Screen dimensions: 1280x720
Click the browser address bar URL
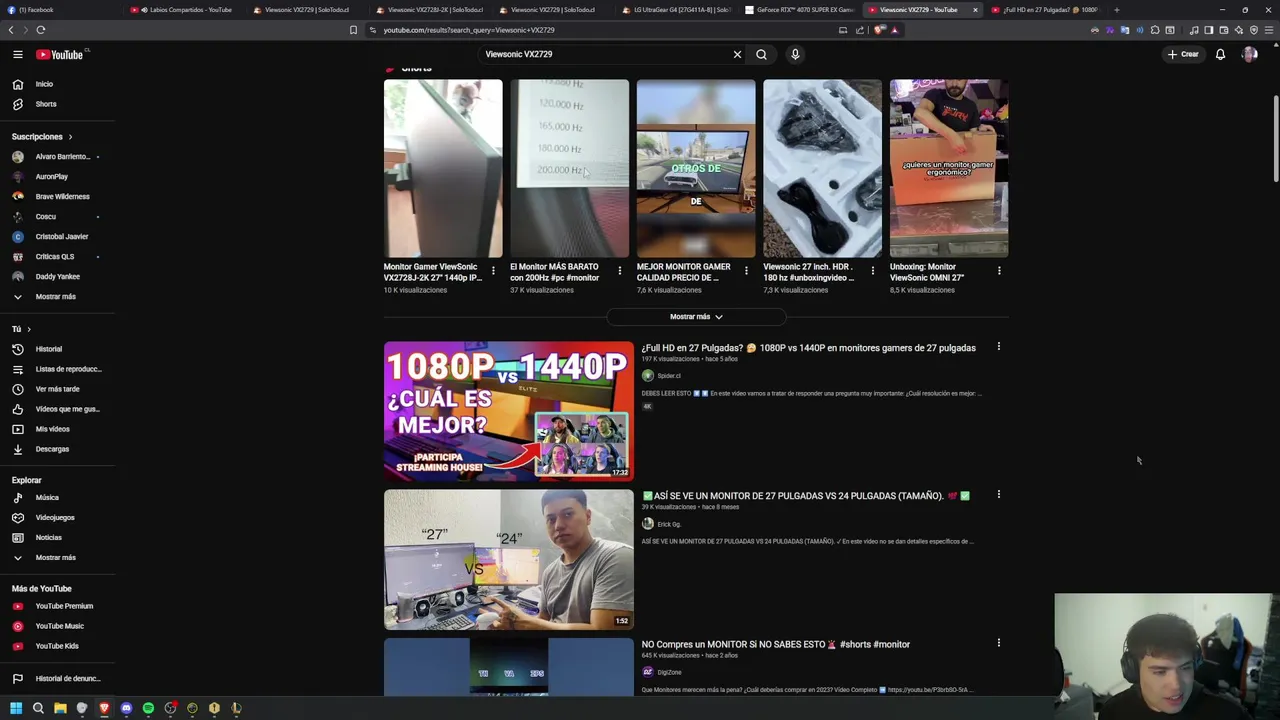[x=469, y=30]
